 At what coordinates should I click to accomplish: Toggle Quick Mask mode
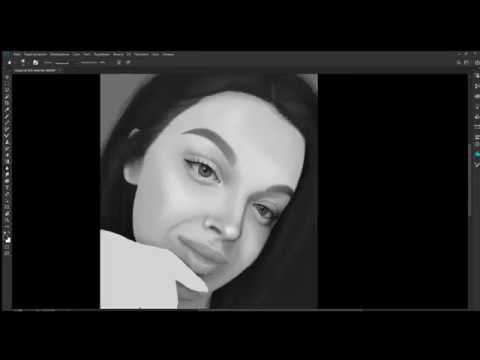[x=7, y=247]
